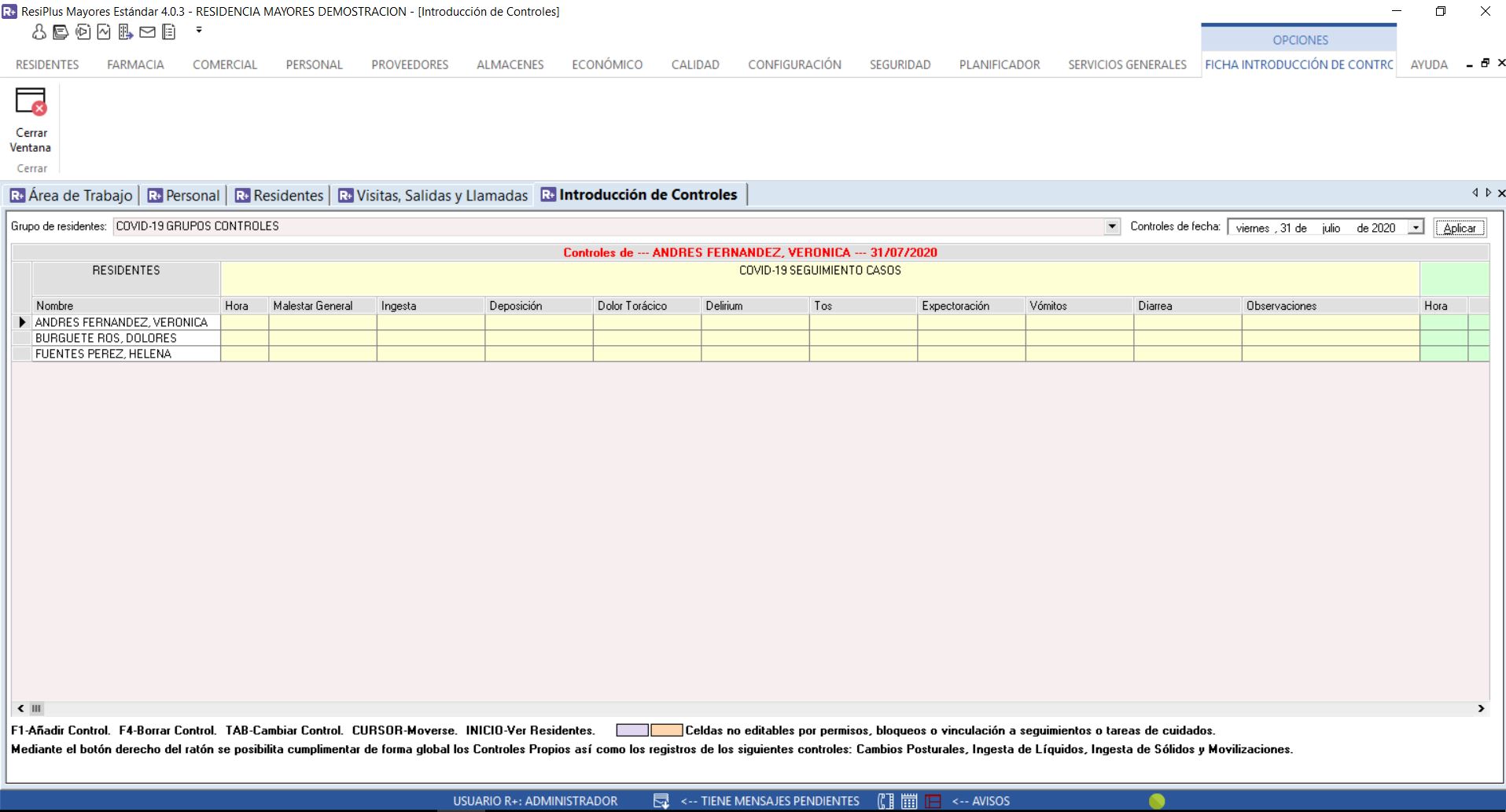Open the calendar icon in status bar
The image size is (1506, 812).
[x=909, y=801]
